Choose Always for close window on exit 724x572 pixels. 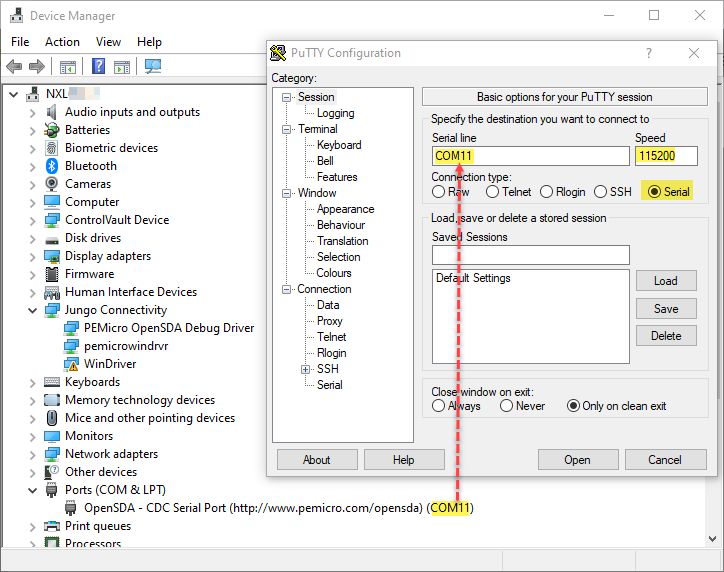click(x=456, y=406)
